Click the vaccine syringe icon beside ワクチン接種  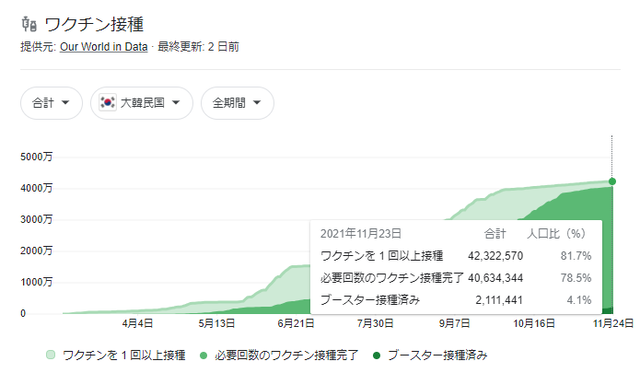[x=29, y=24]
